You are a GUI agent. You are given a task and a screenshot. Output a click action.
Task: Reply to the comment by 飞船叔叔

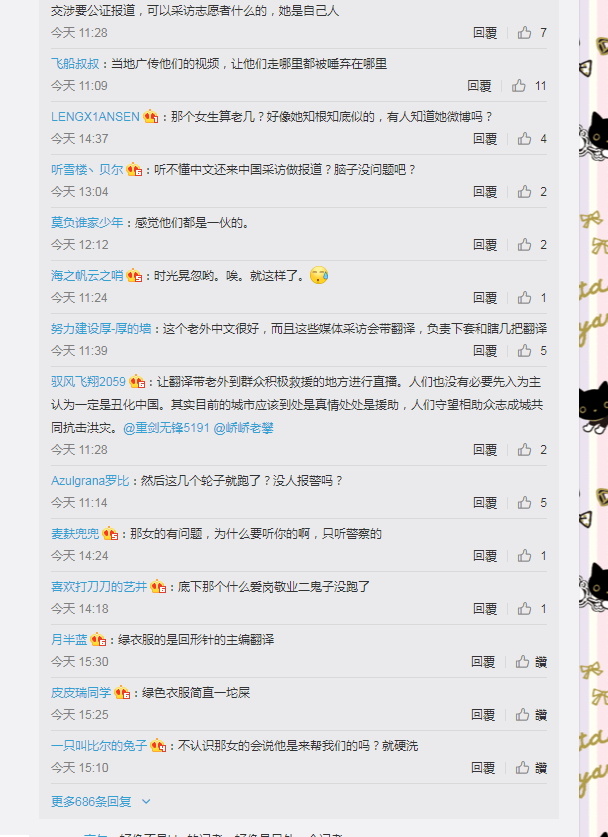point(479,86)
